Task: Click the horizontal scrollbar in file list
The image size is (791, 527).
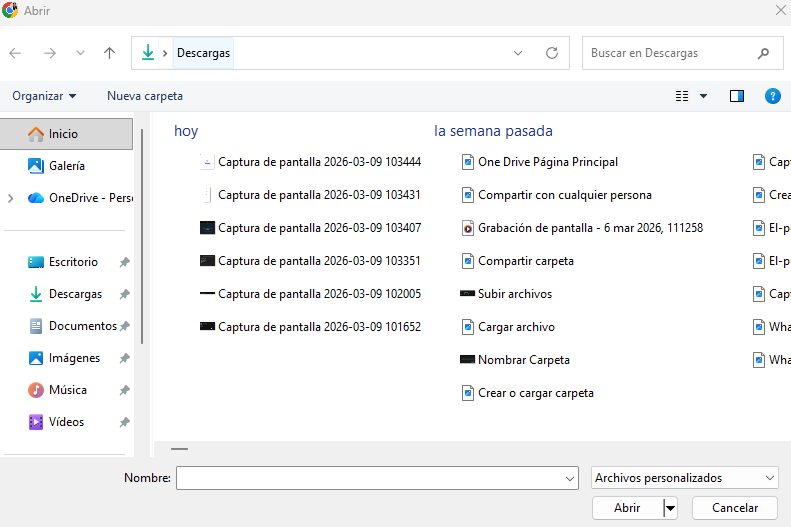Action: [x=179, y=449]
